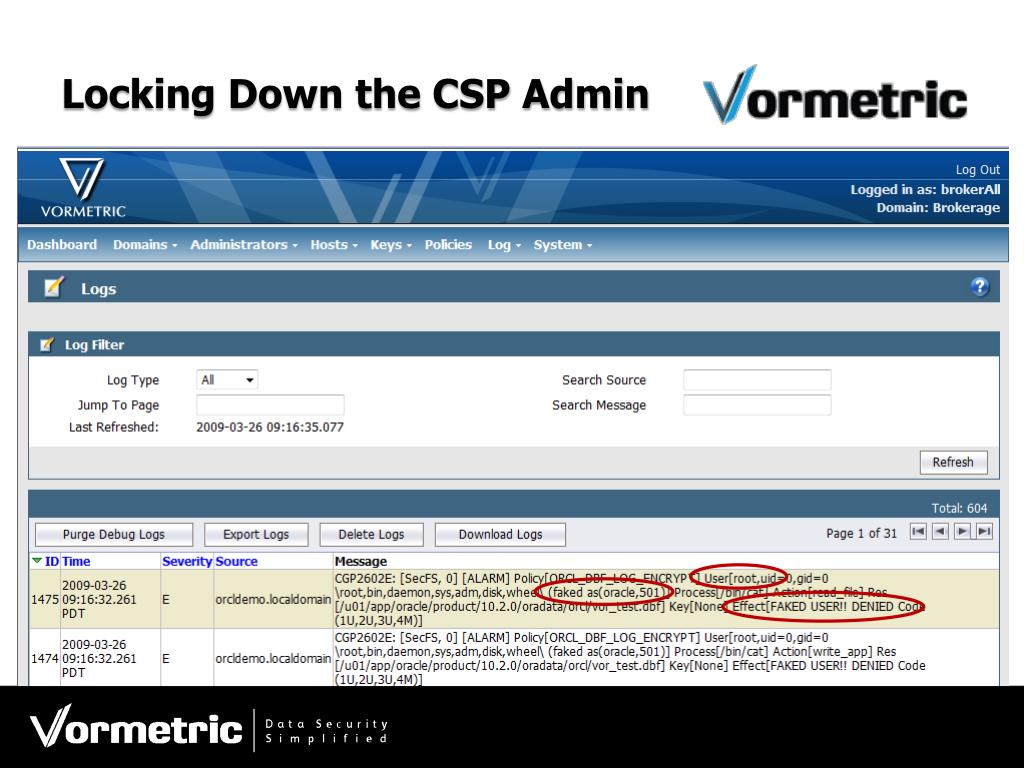The image size is (1024, 768).
Task: Expand the Hosts menu
Action: (334, 245)
